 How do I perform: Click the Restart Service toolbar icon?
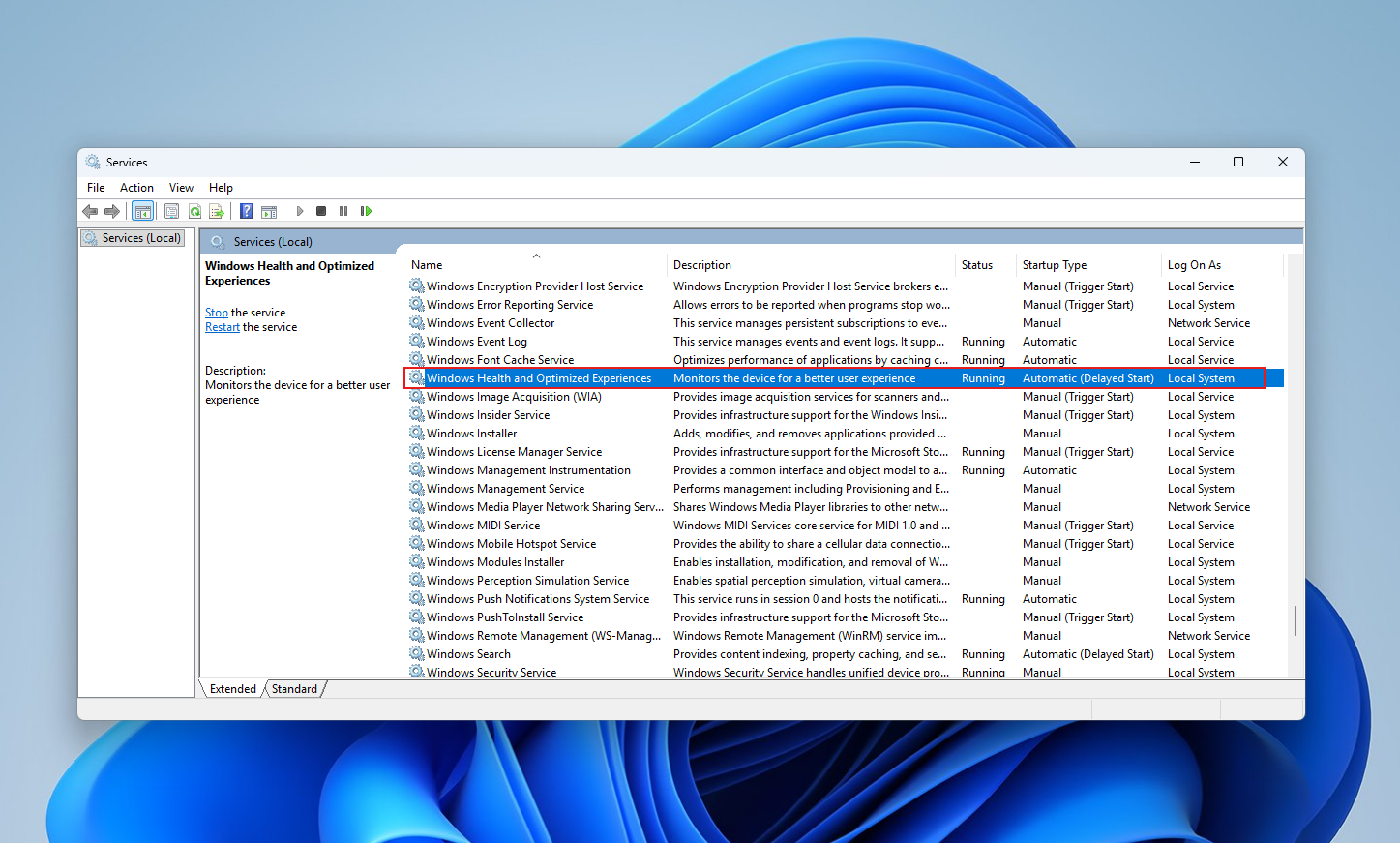[x=366, y=211]
